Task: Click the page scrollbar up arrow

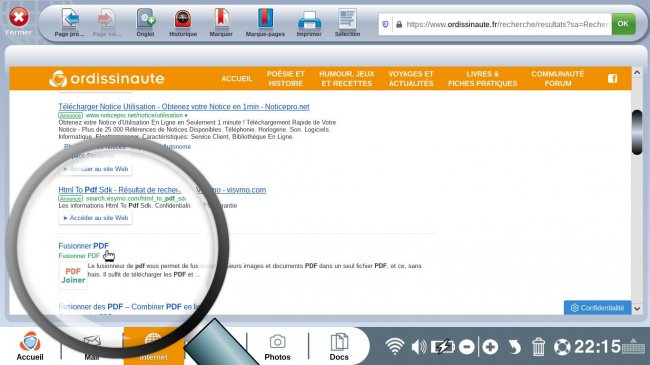Action: point(637,73)
